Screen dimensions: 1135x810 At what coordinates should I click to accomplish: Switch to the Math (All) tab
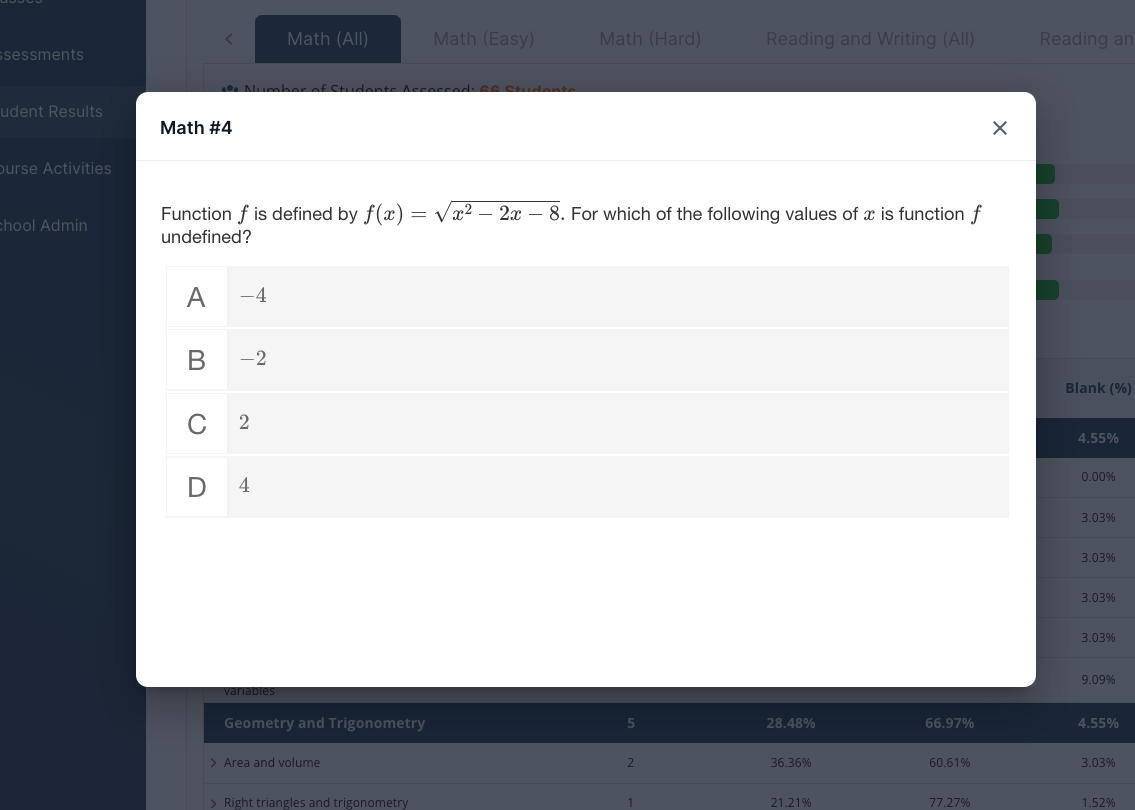(328, 39)
